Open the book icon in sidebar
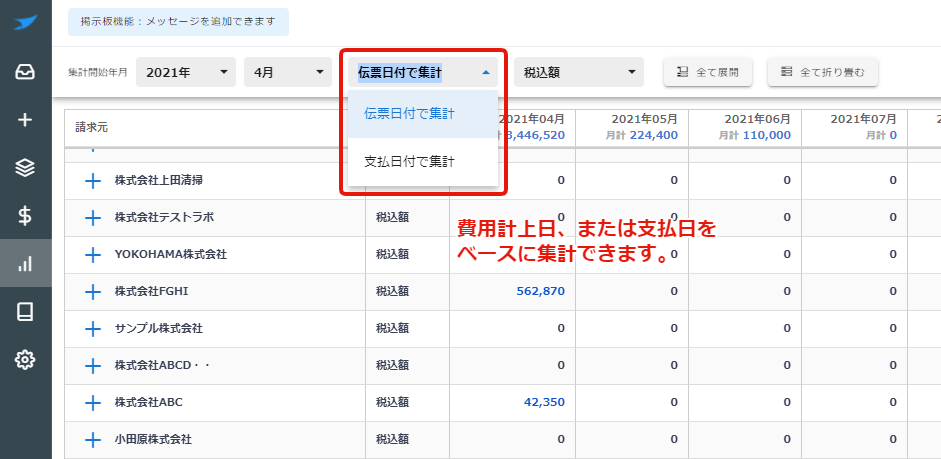The image size is (941, 459). tap(25, 311)
